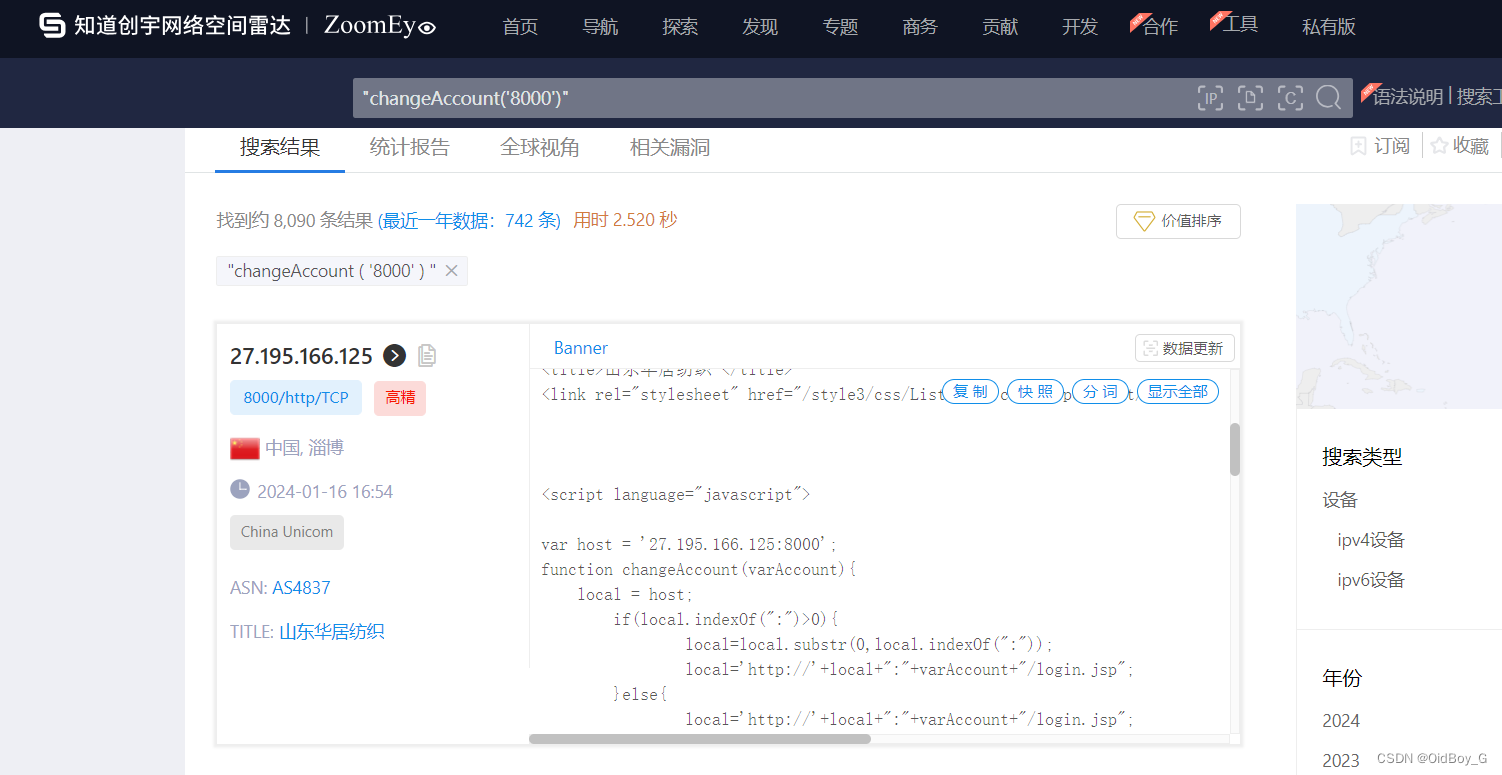The width and height of the screenshot is (1502, 775).
Task: Click the magnifier search icon
Action: [1328, 97]
